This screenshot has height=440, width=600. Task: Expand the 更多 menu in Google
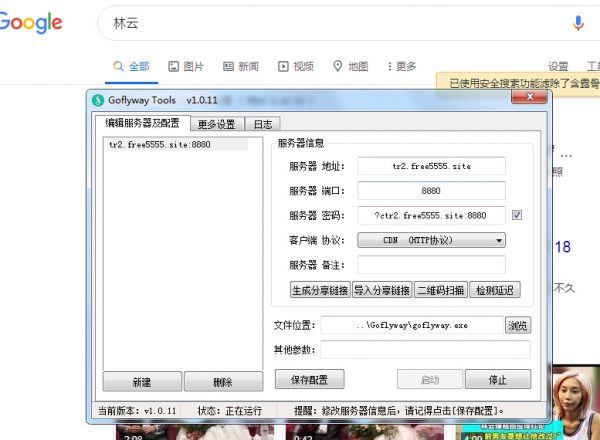pos(402,67)
